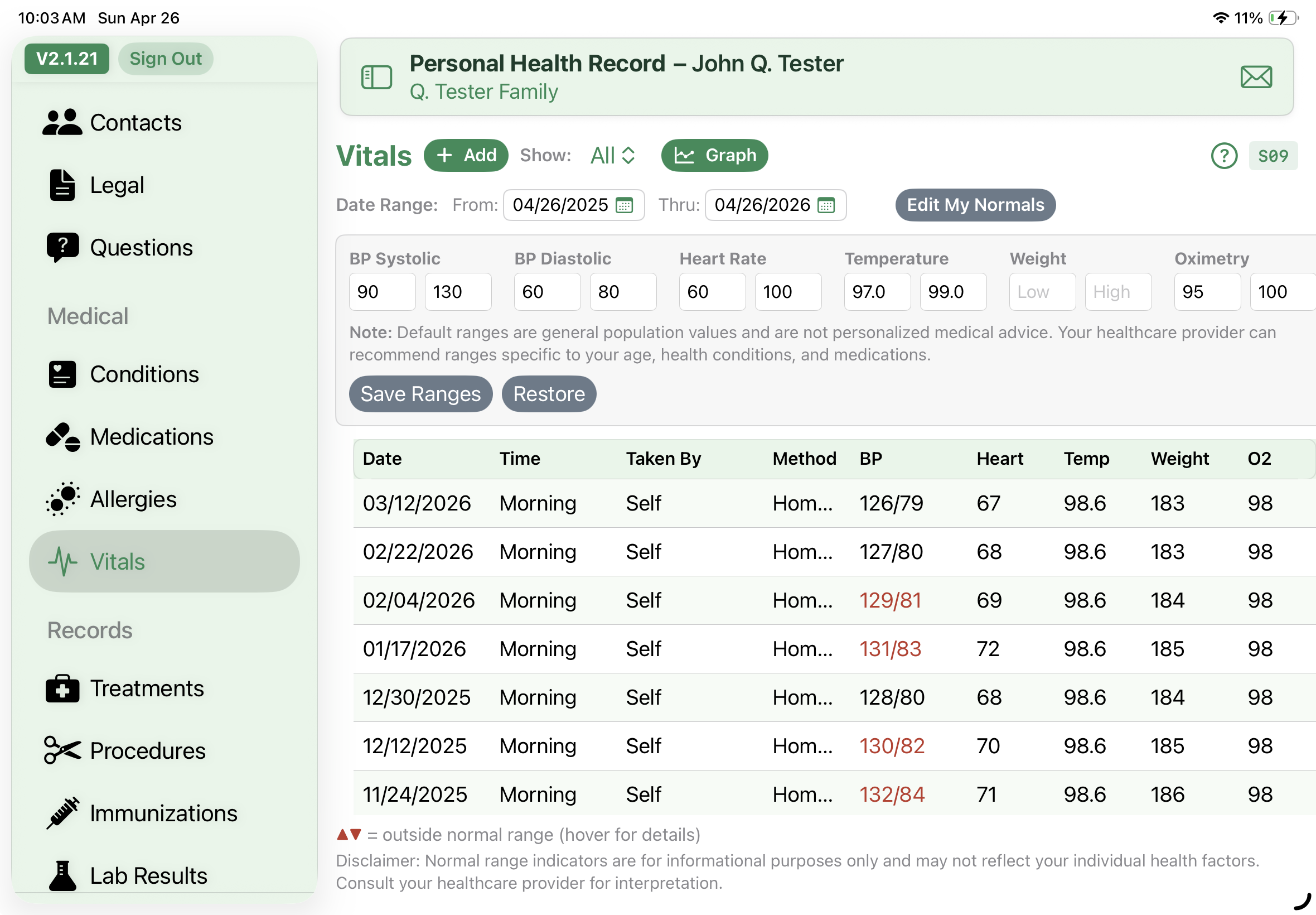Click the Medications pills icon
This screenshot has width=1316, height=915.
62,437
